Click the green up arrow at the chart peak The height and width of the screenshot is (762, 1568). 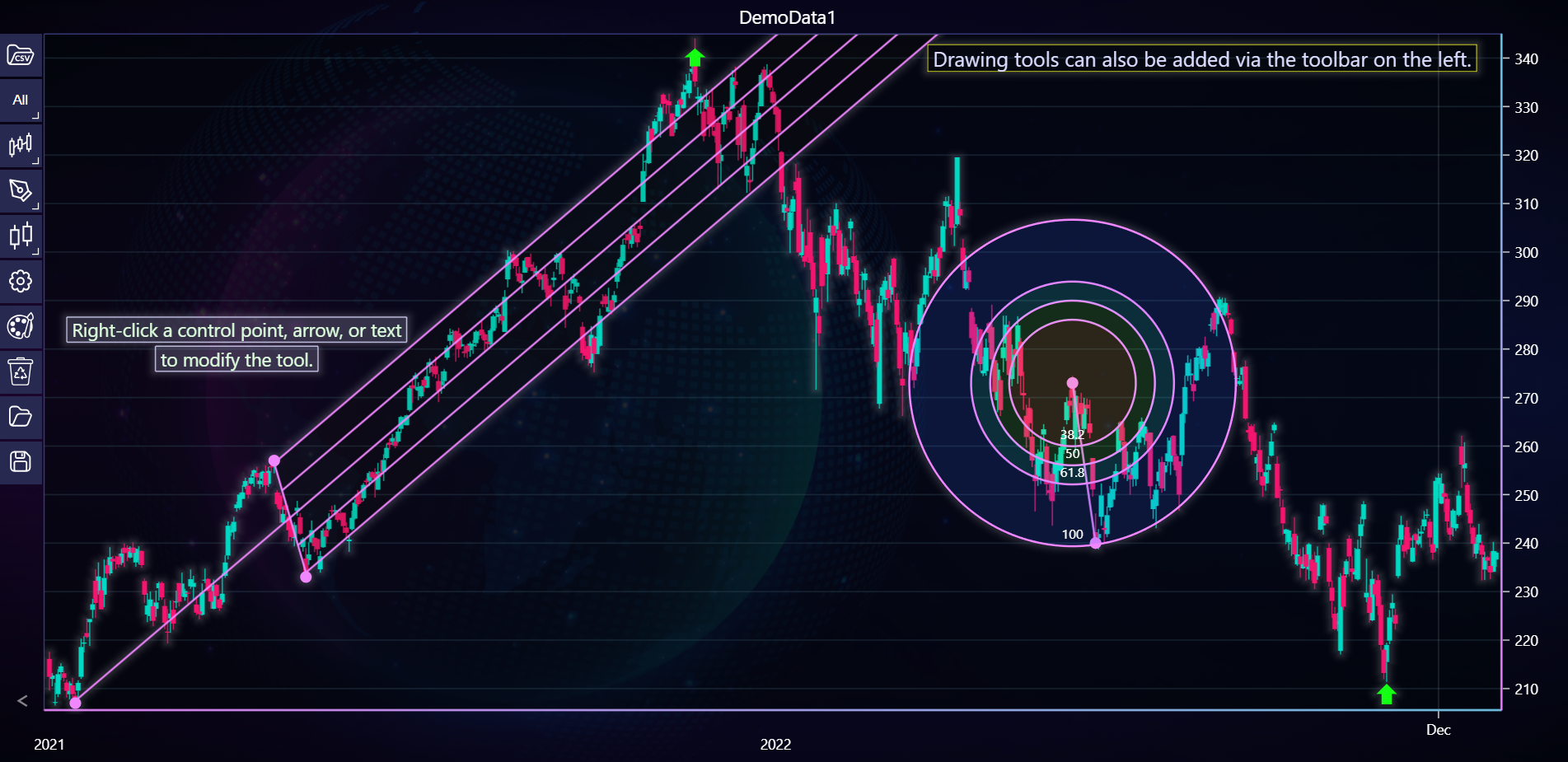pyautogui.click(x=695, y=58)
